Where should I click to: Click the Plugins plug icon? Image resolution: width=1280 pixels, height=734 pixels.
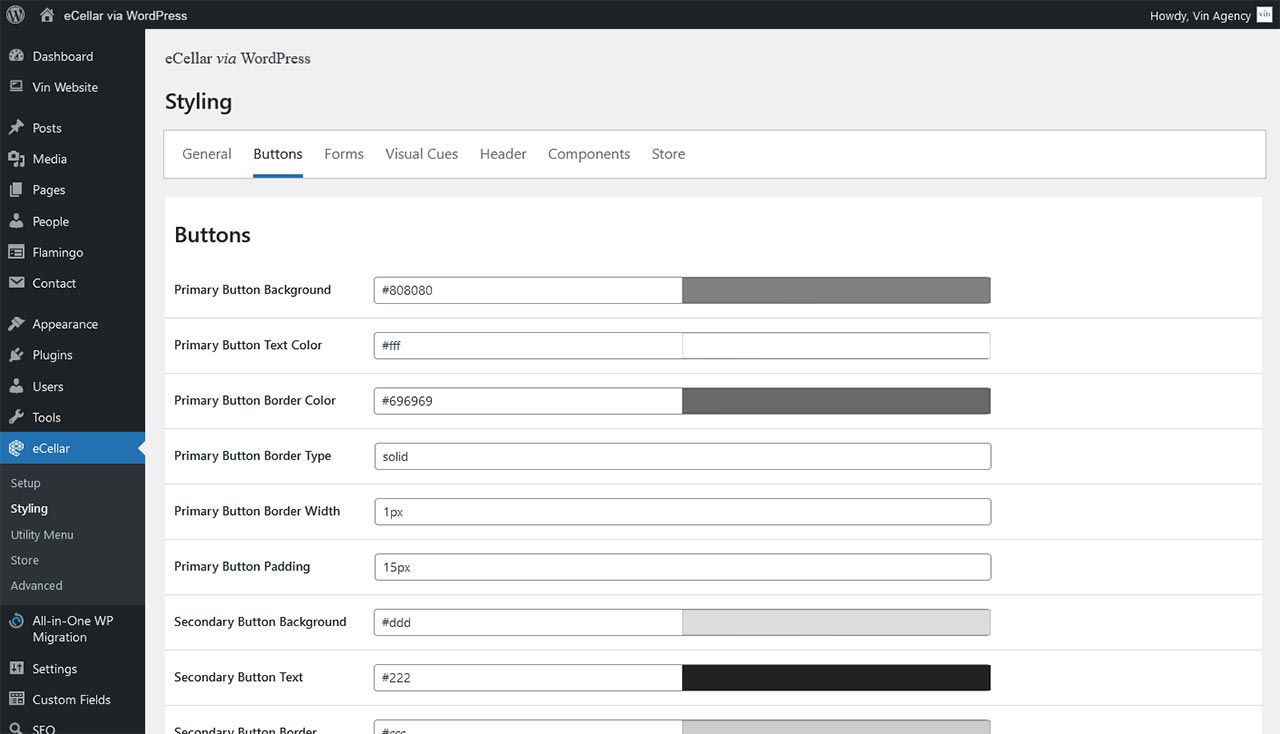point(16,355)
